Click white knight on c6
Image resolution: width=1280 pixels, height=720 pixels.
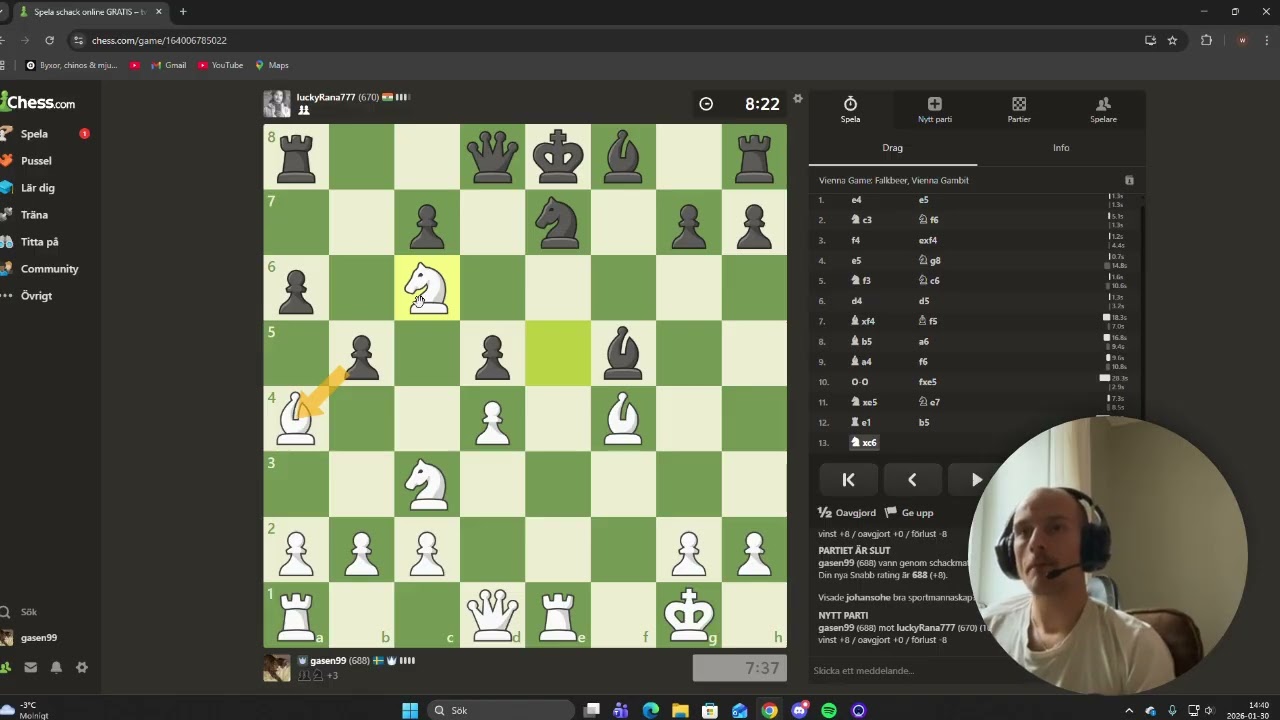tap(427, 287)
